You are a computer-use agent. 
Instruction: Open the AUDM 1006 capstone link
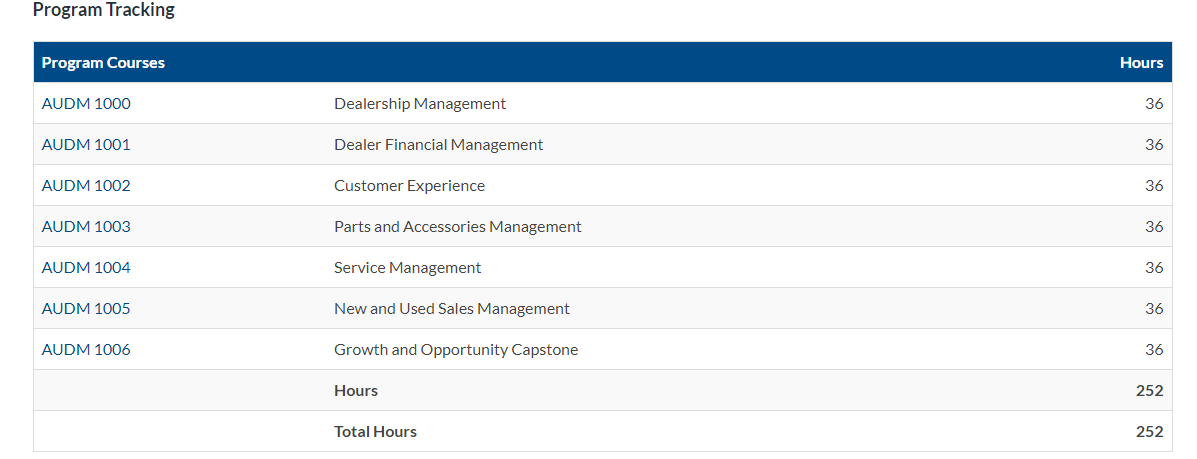click(86, 350)
